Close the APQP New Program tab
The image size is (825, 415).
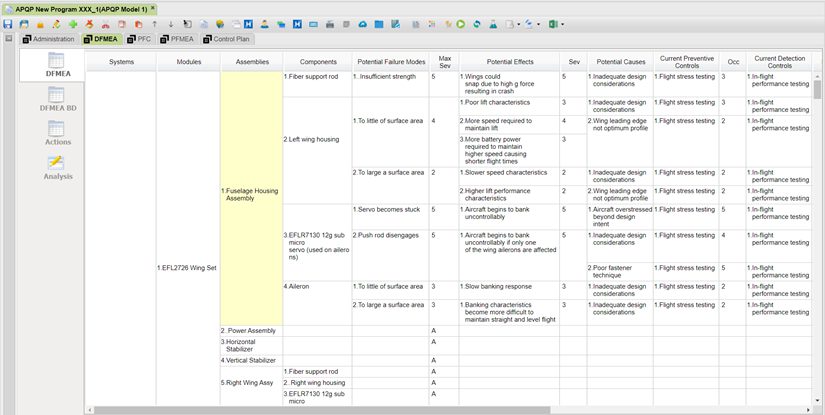(x=153, y=7)
